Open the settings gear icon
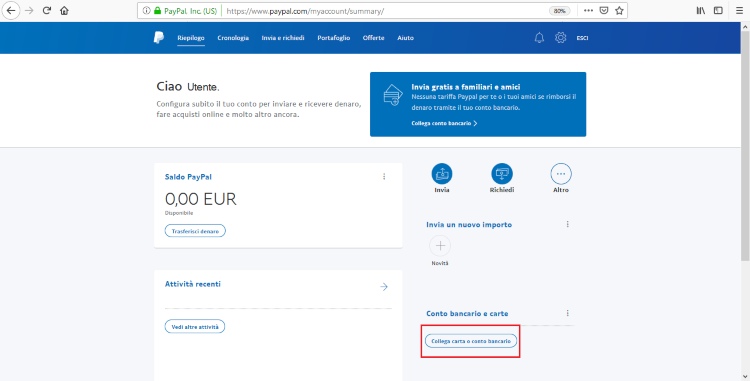Viewport: 750px width, 381px height. pos(561,38)
